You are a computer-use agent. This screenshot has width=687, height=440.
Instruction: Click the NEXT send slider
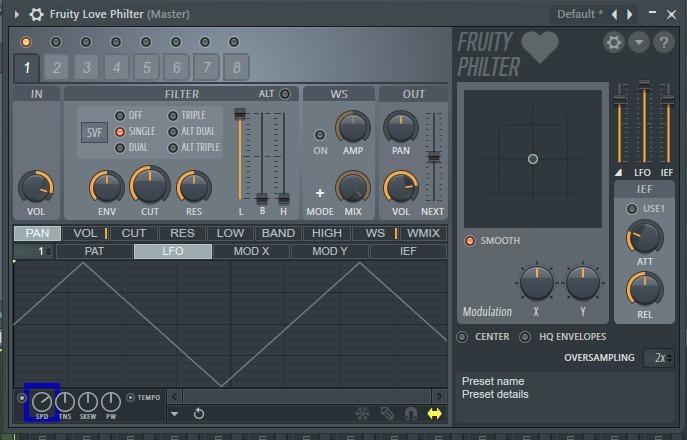click(x=434, y=157)
